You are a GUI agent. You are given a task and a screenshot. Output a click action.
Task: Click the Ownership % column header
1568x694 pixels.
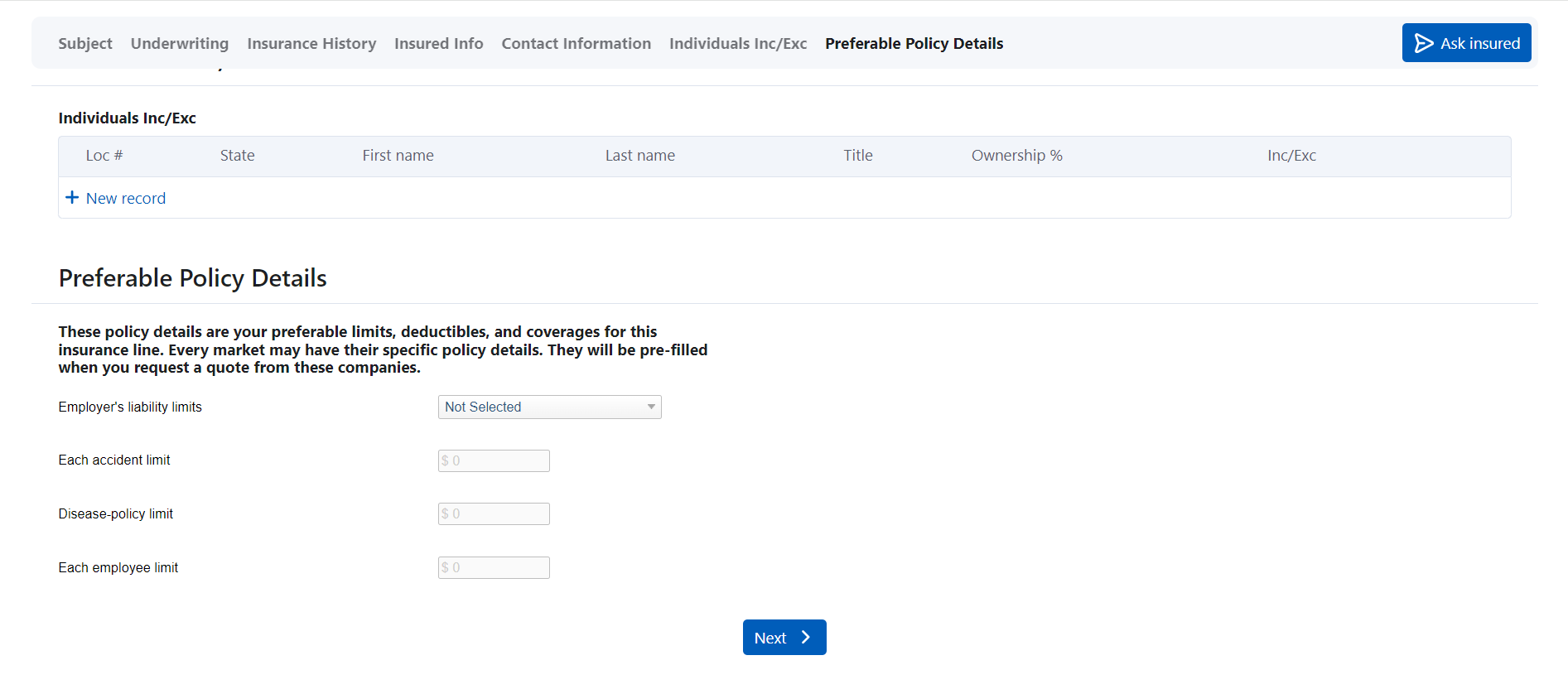(x=1016, y=156)
